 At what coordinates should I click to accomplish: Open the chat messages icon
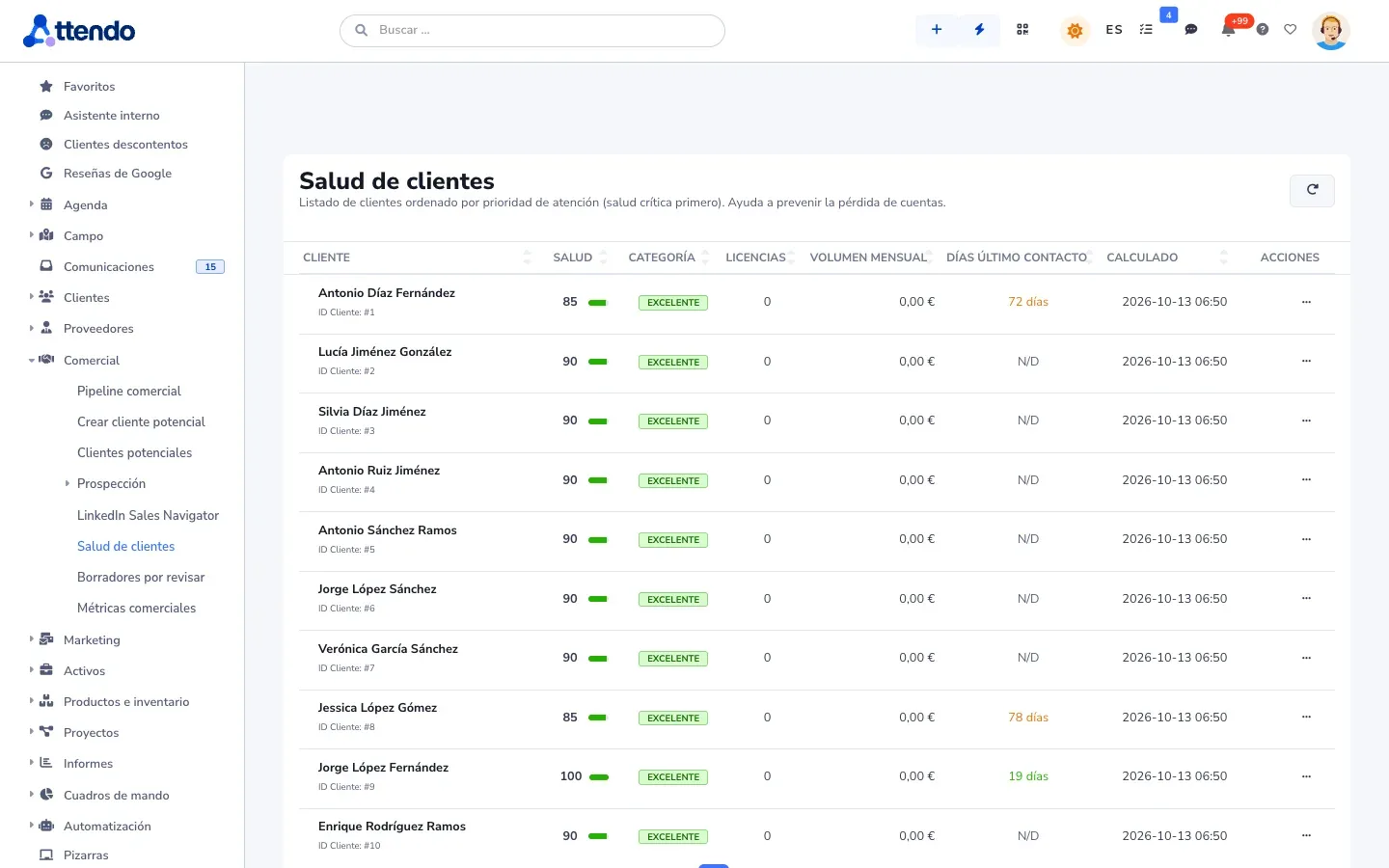click(x=1191, y=30)
